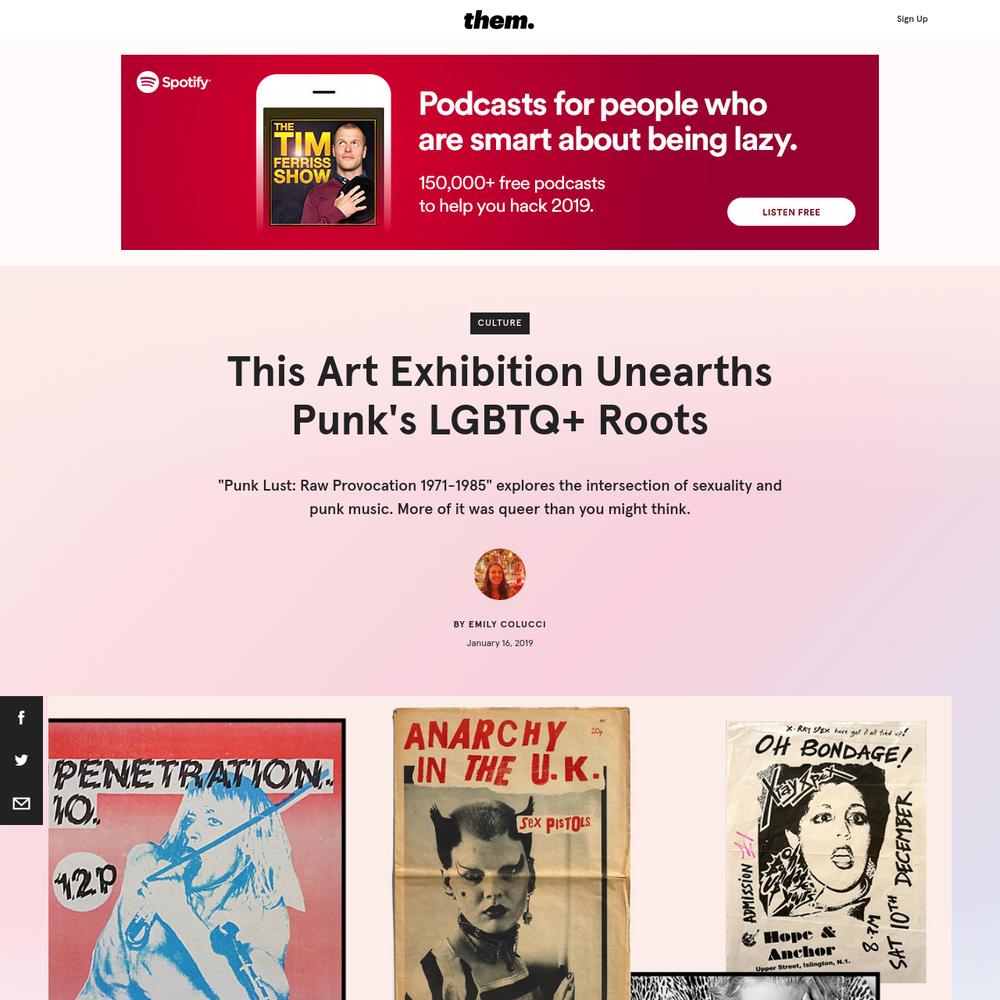The height and width of the screenshot is (1000, 1000).
Task: Click the LISTEN FREE button
Action: point(791,212)
